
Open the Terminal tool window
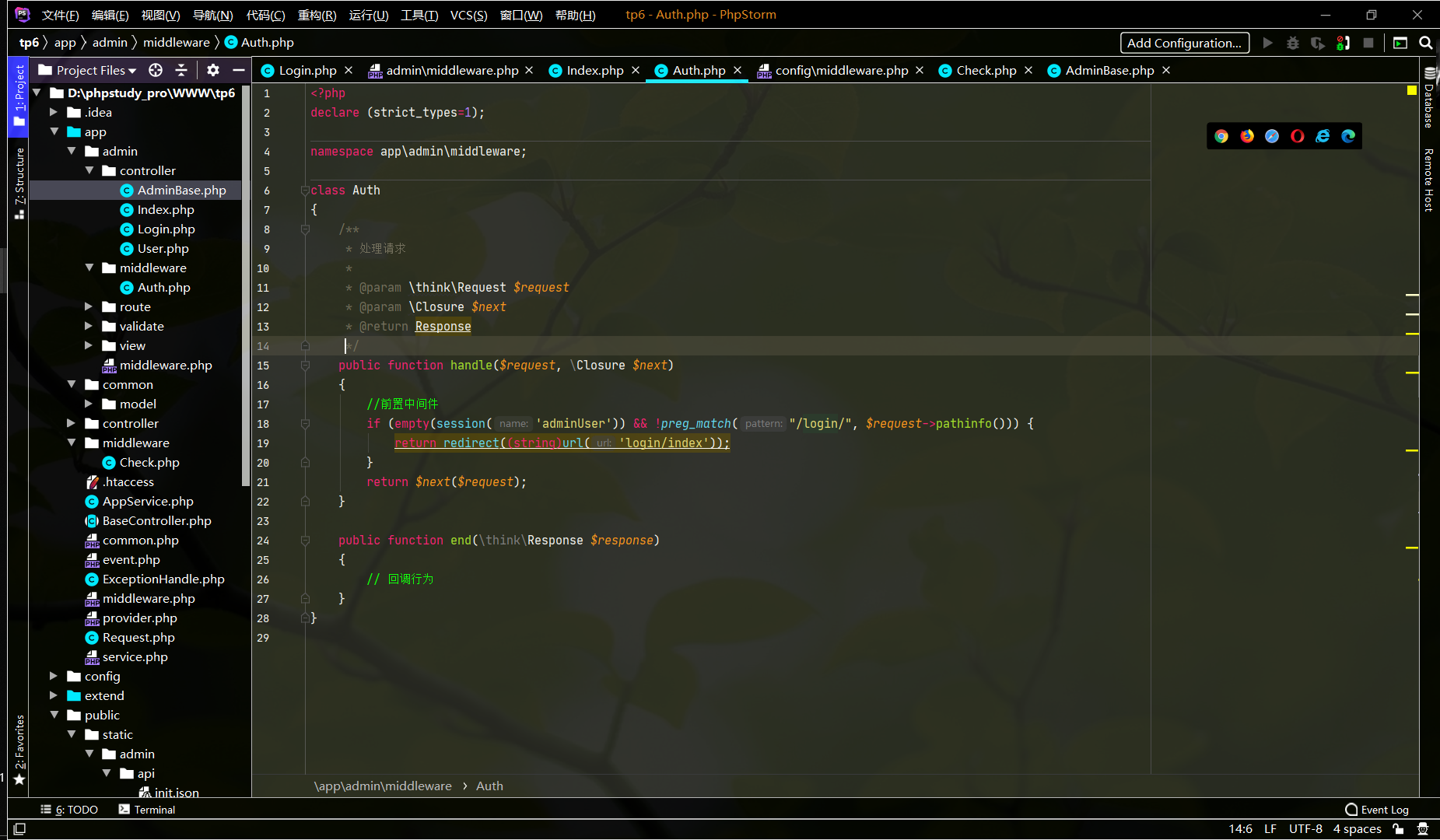pyautogui.click(x=147, y=810)
